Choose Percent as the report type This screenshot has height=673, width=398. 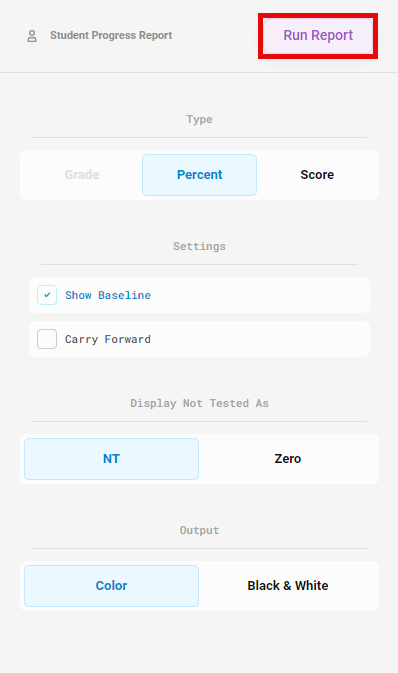click(x=200, y=175)
